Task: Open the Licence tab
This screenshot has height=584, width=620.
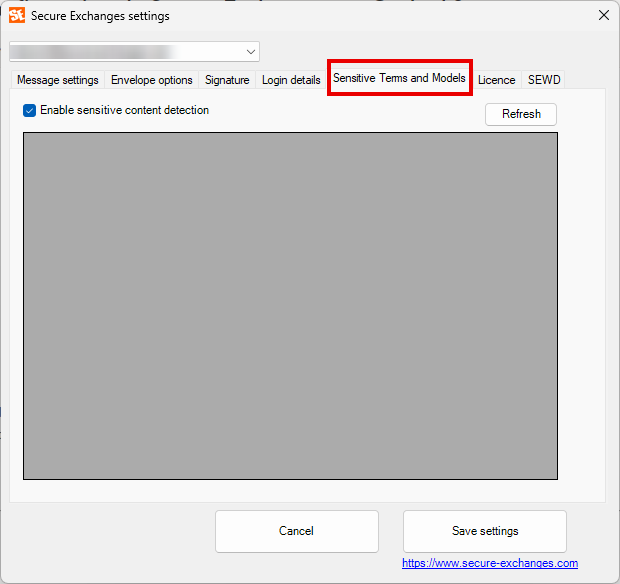Action: 497,80
